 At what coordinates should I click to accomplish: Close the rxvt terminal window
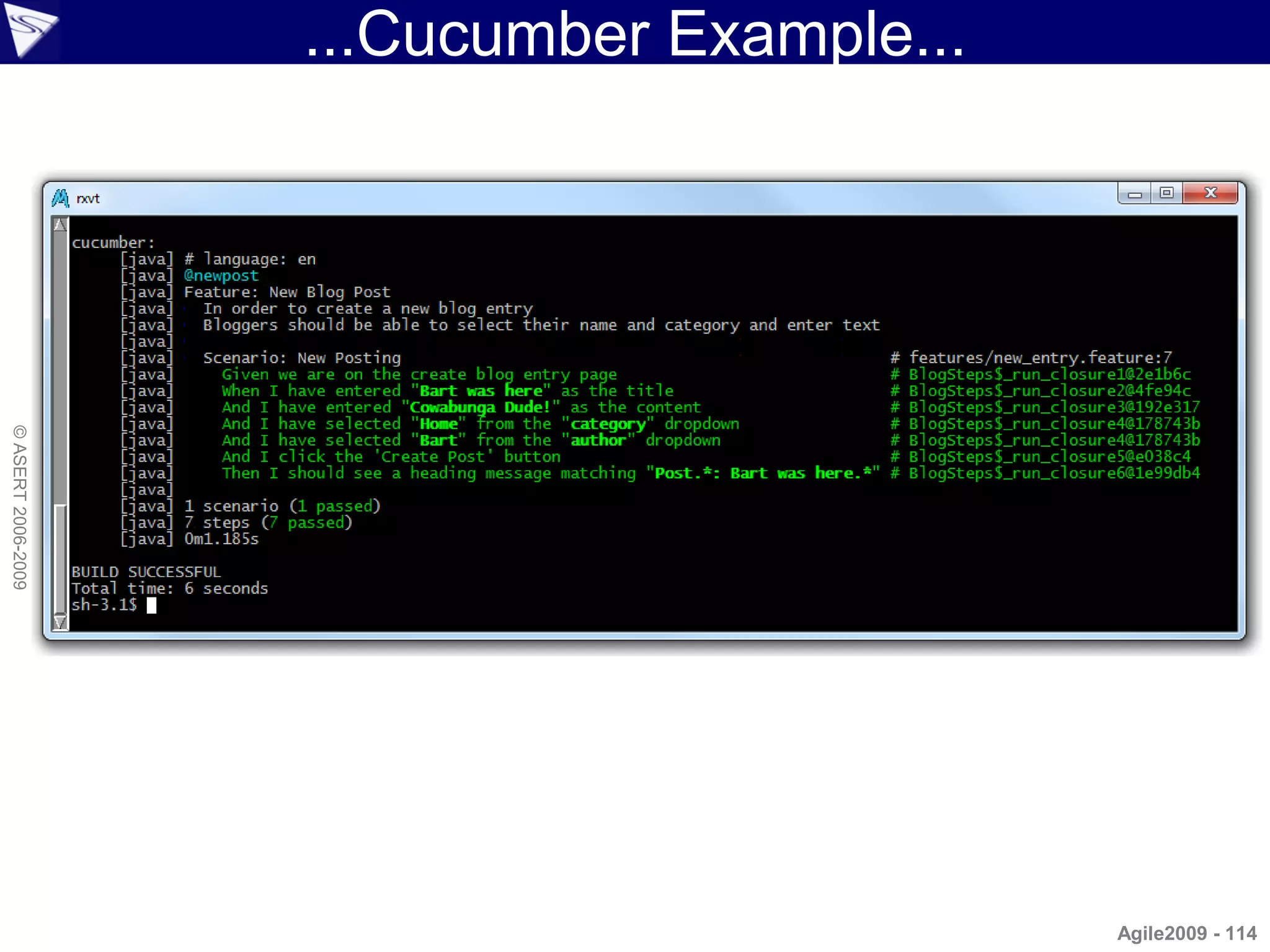click(1210, 193)
